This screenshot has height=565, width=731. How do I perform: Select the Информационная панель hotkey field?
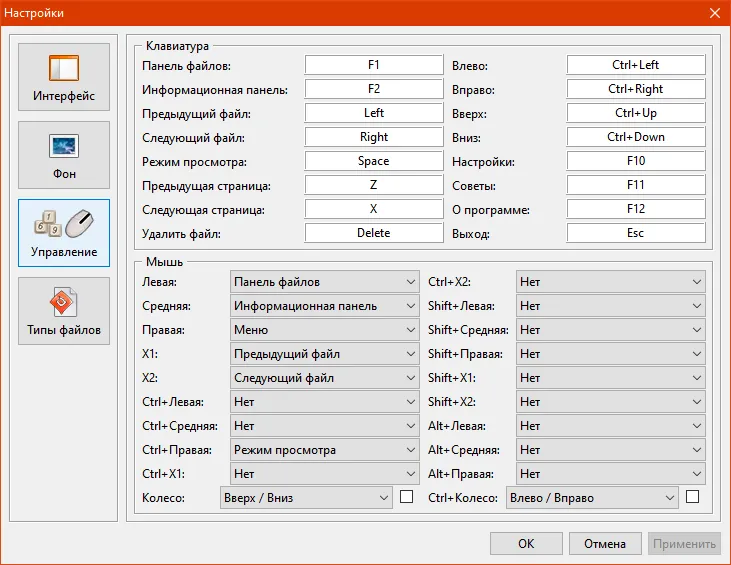[x=374, y=89]
